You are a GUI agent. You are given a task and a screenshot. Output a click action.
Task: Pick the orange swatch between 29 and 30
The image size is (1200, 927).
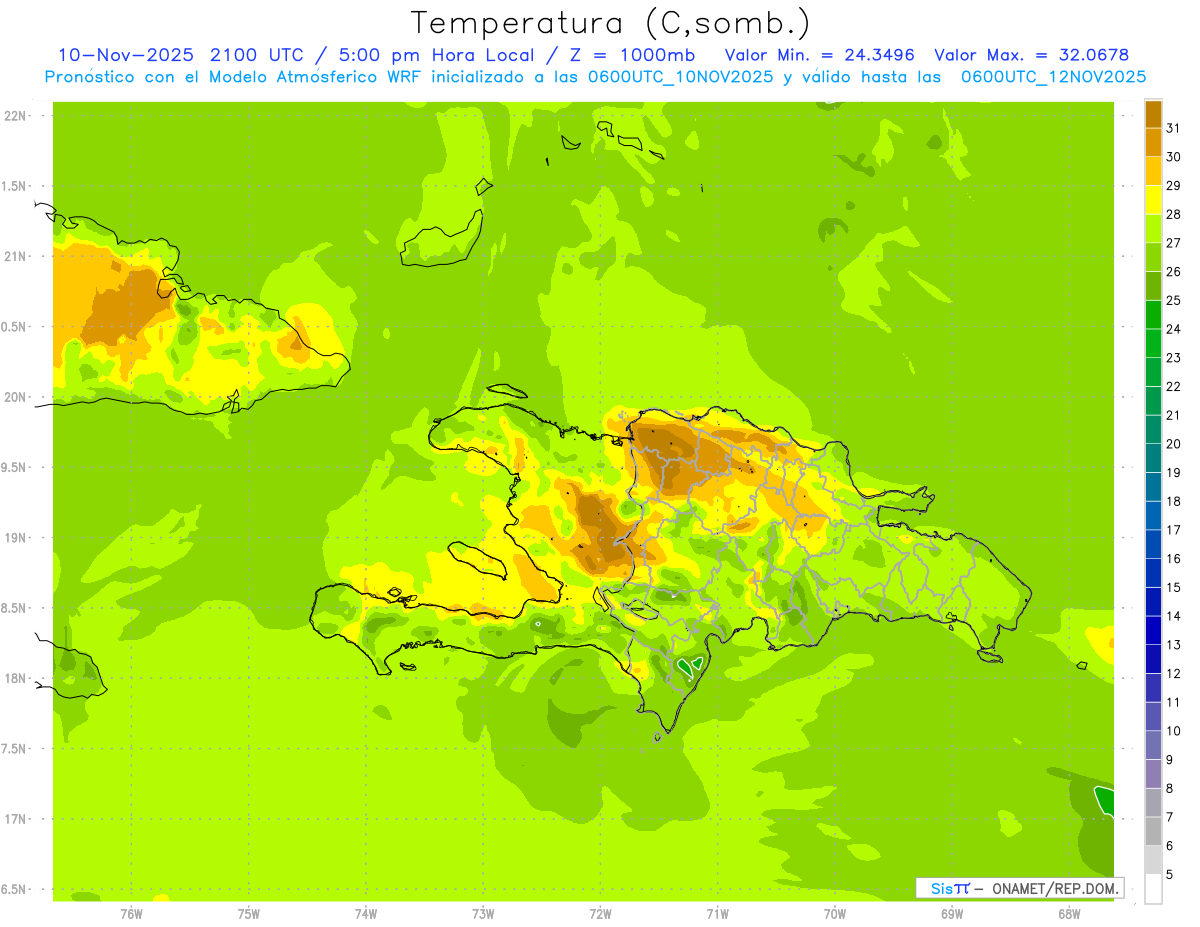click(x=1153, y=170)
